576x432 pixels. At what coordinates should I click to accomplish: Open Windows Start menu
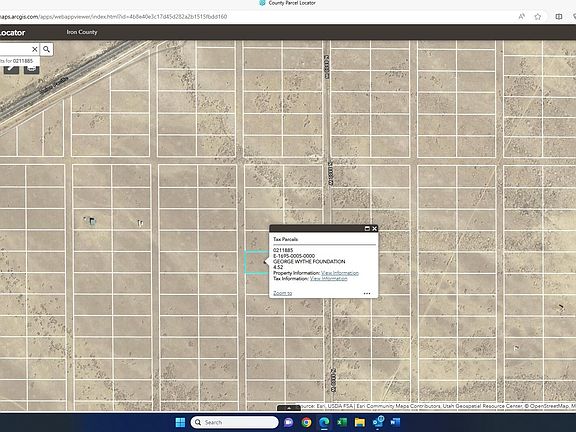pos(180,422)
